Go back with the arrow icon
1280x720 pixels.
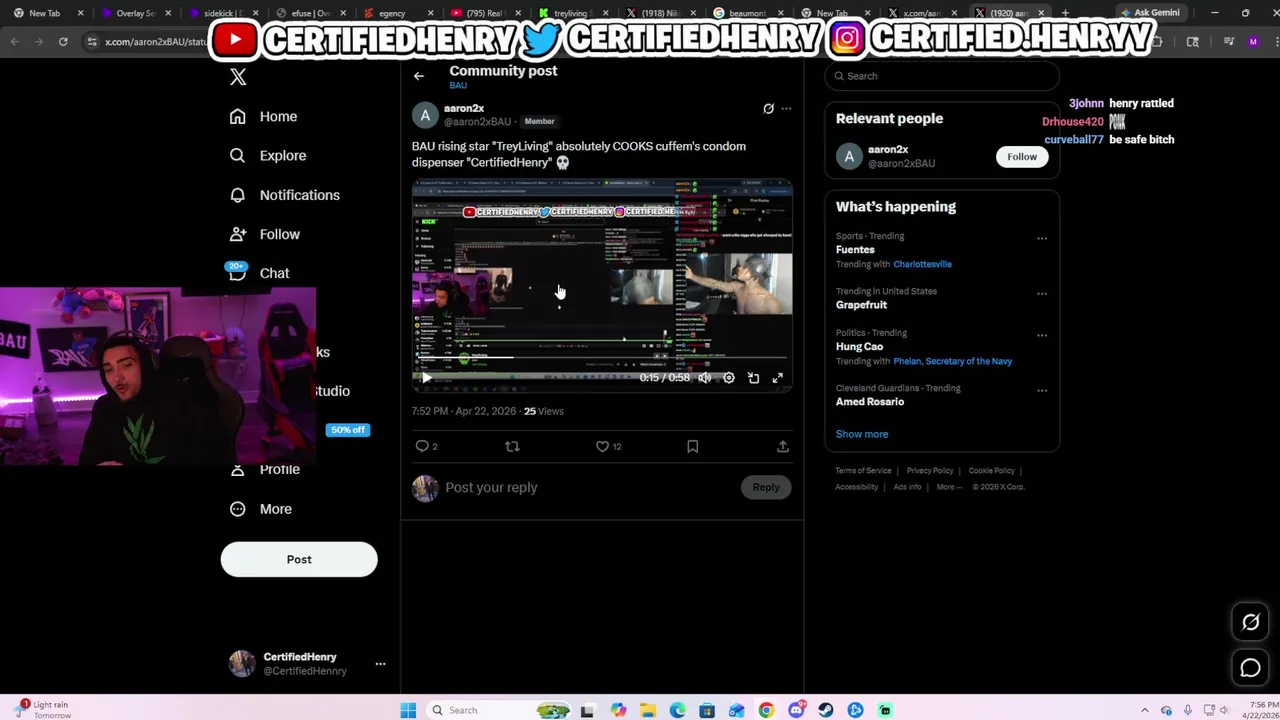tap(419, 76)
